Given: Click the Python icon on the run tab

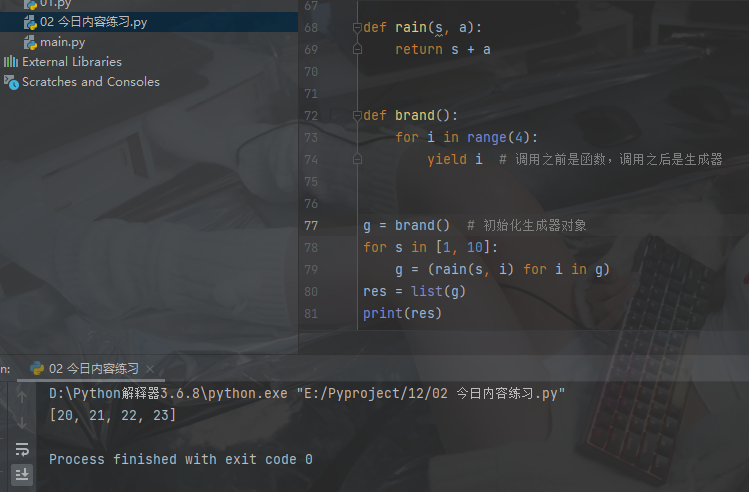Looking at the screenshot, I should [x=37, y=368].
